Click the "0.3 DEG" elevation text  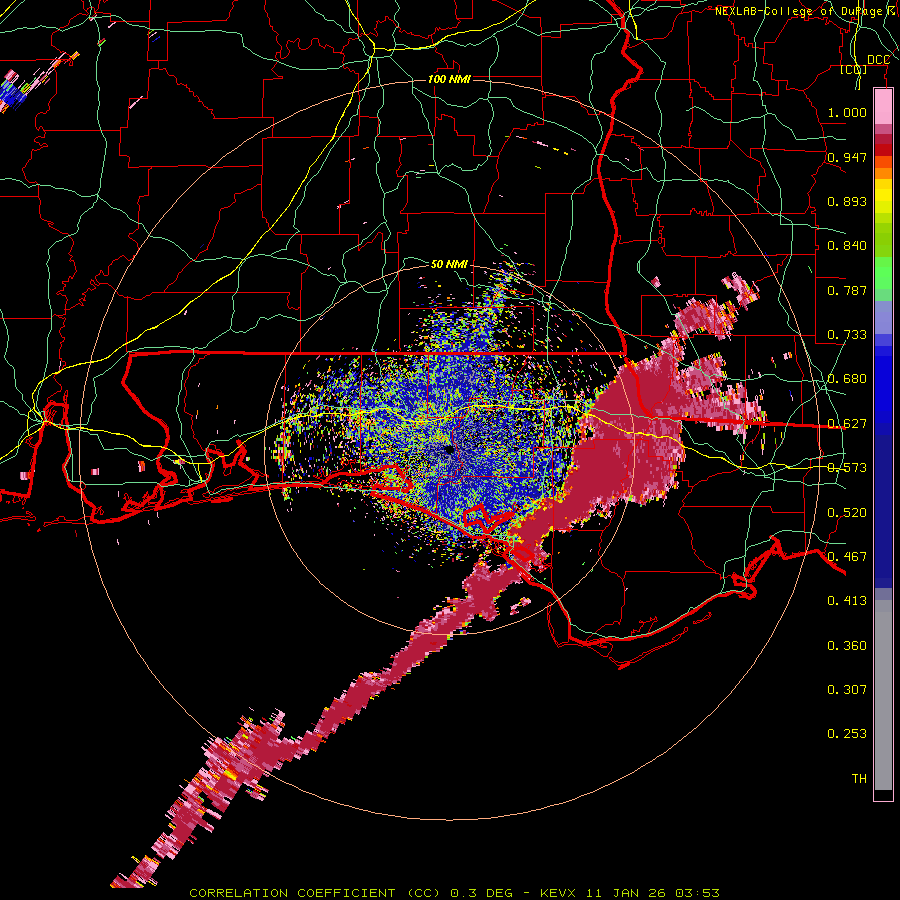481,893
